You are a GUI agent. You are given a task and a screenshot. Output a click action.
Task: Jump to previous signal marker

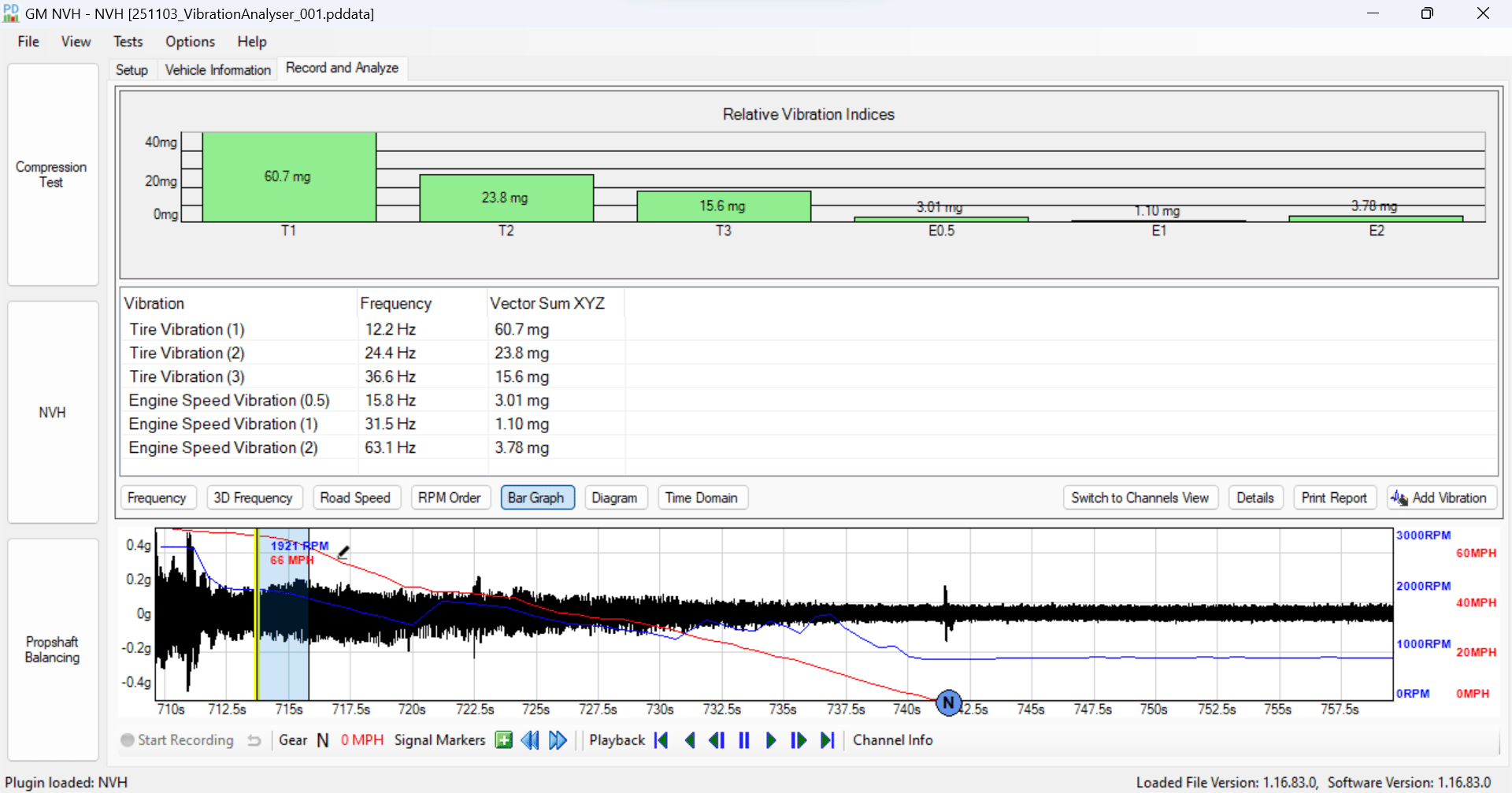click(530, 740)
